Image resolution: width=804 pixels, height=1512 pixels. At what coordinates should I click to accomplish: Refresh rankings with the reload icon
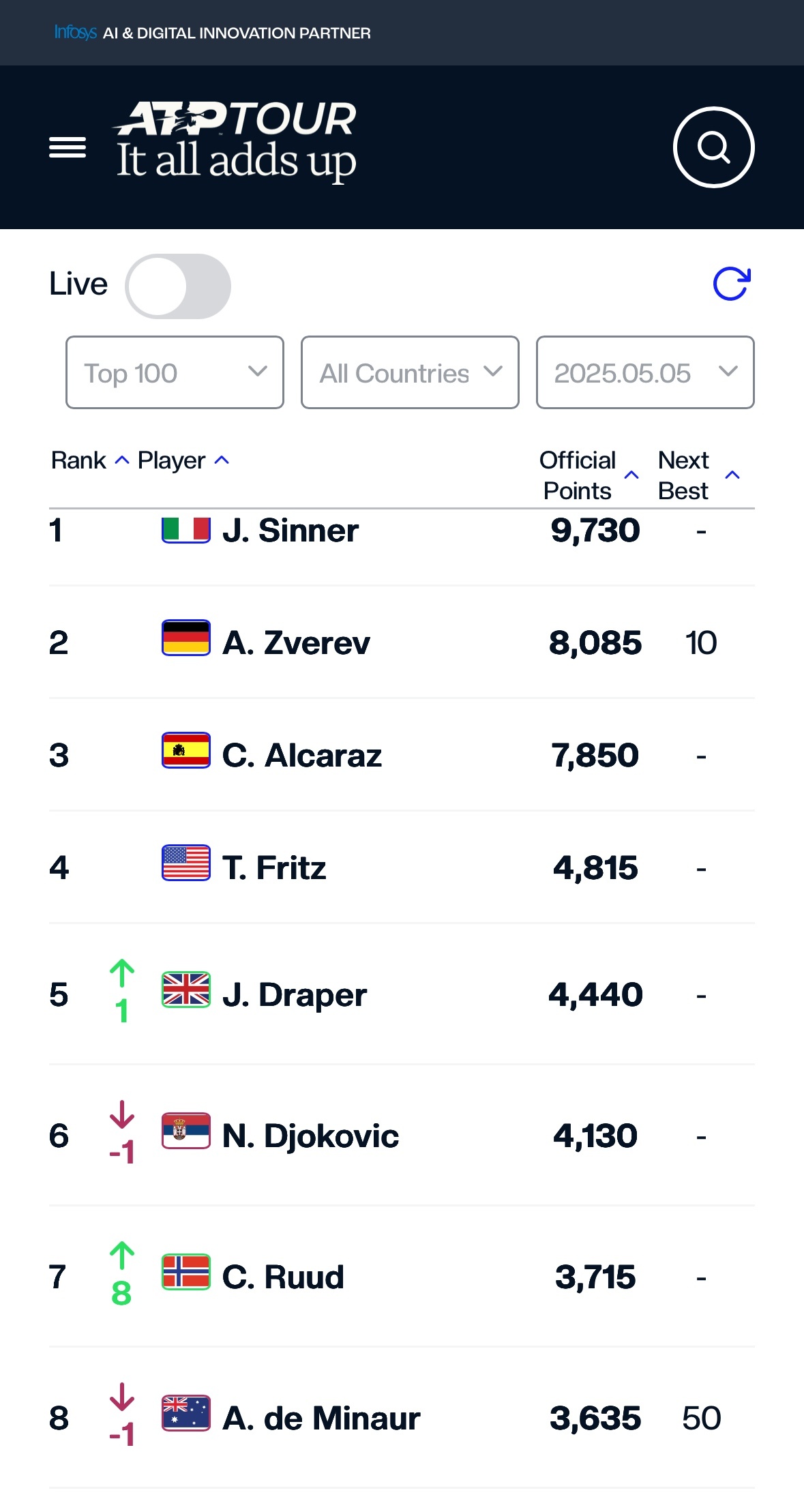732,284
